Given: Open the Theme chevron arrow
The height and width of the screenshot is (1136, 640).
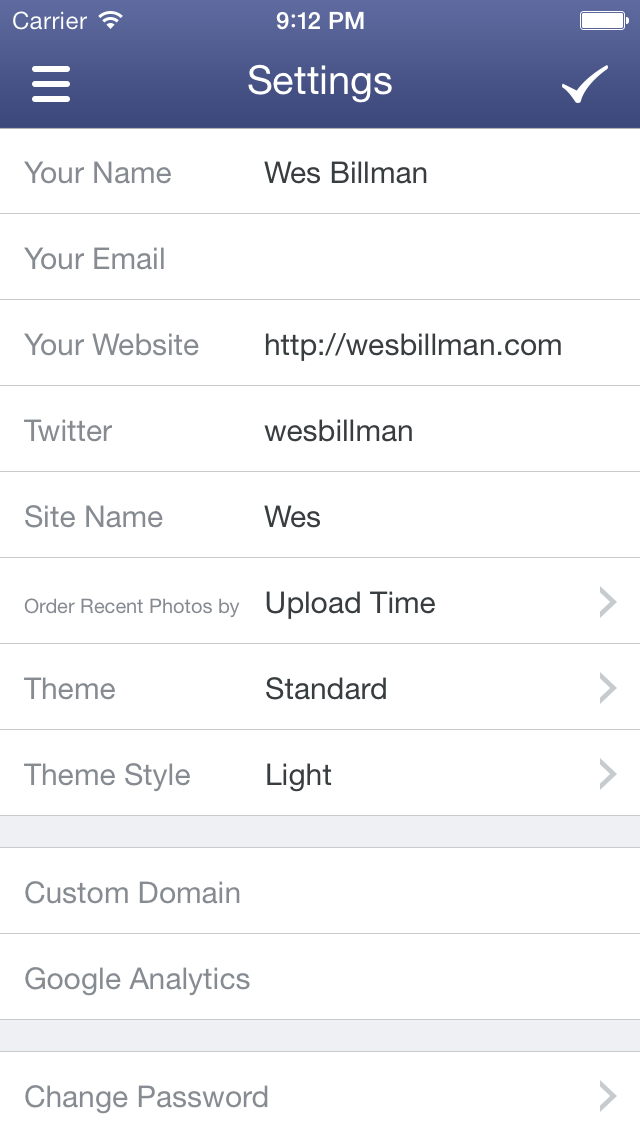Looking at the screenshot, I should [607, 688].
